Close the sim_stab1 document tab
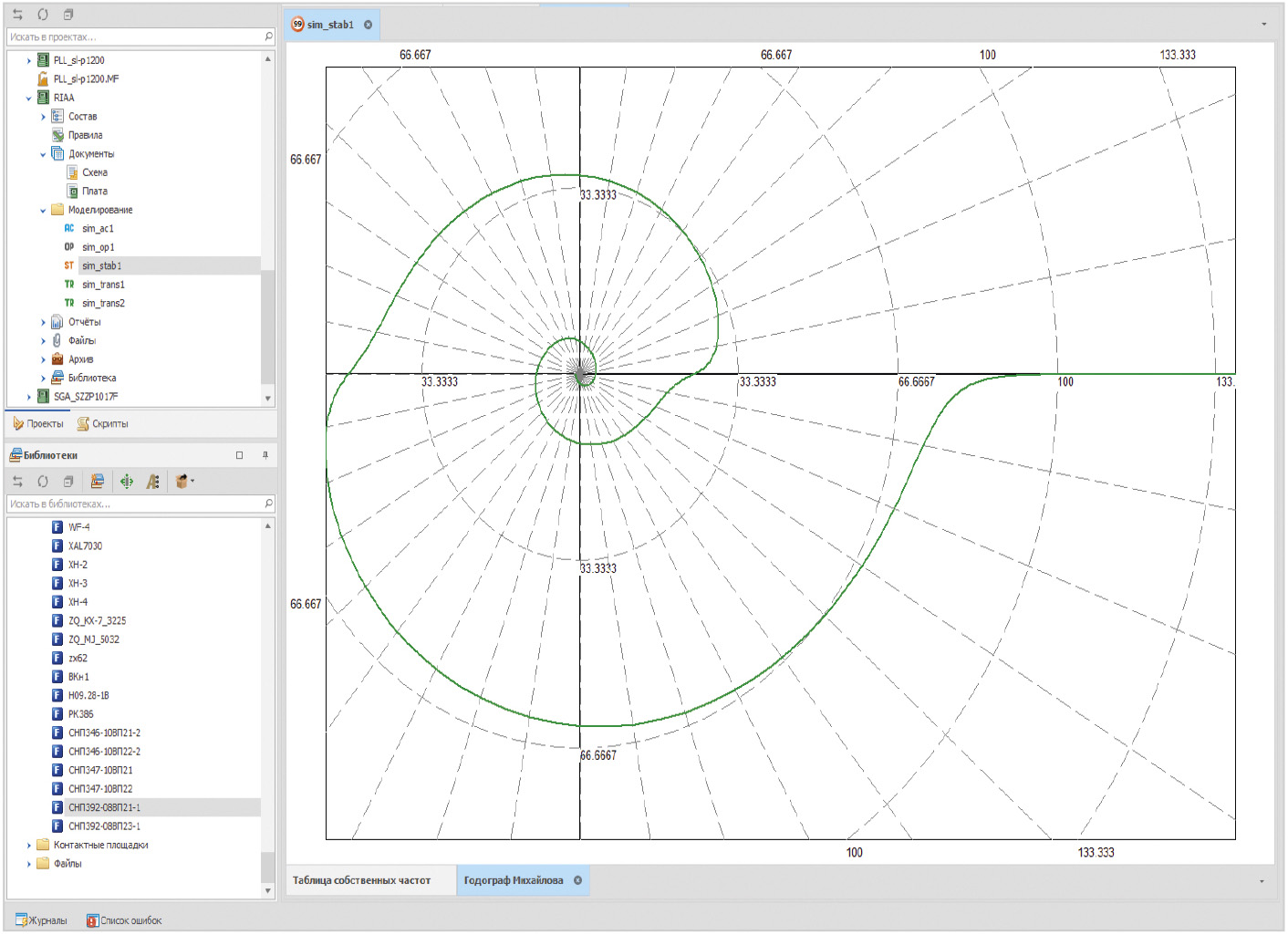This screenshot has height=935, width=1288. [369, 25]
